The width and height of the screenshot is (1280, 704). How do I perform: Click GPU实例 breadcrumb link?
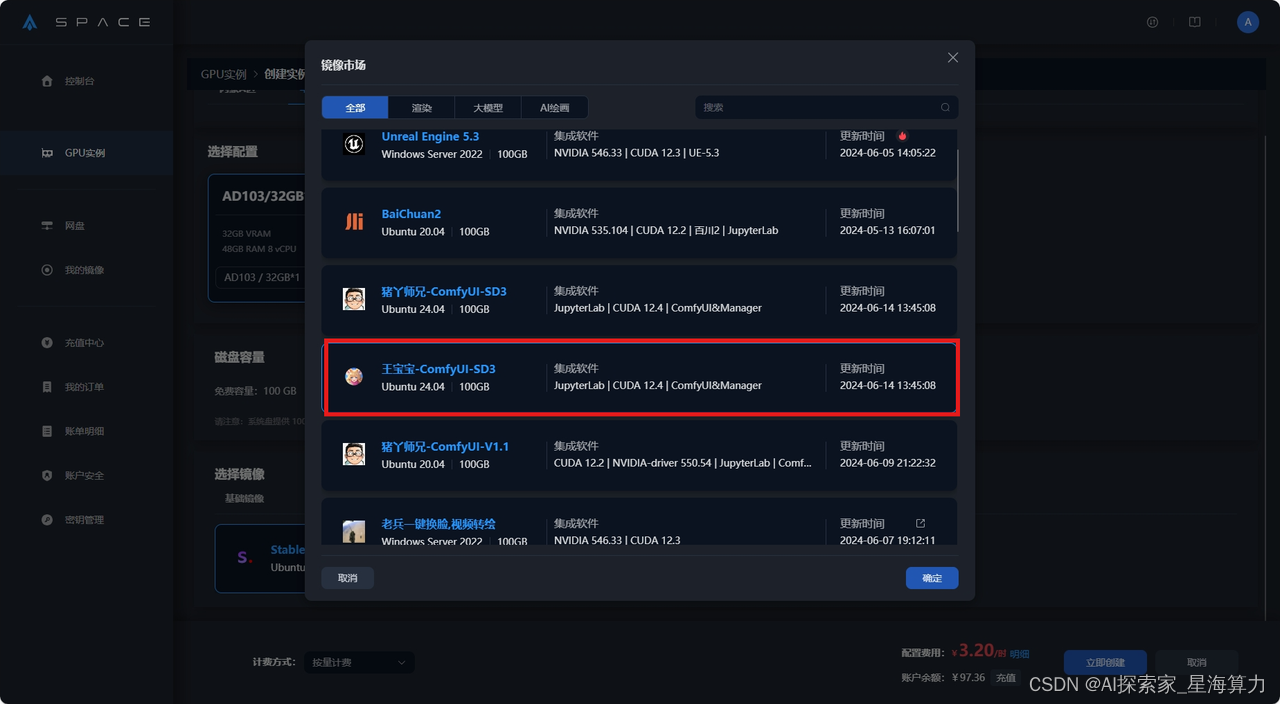[223, 74]
